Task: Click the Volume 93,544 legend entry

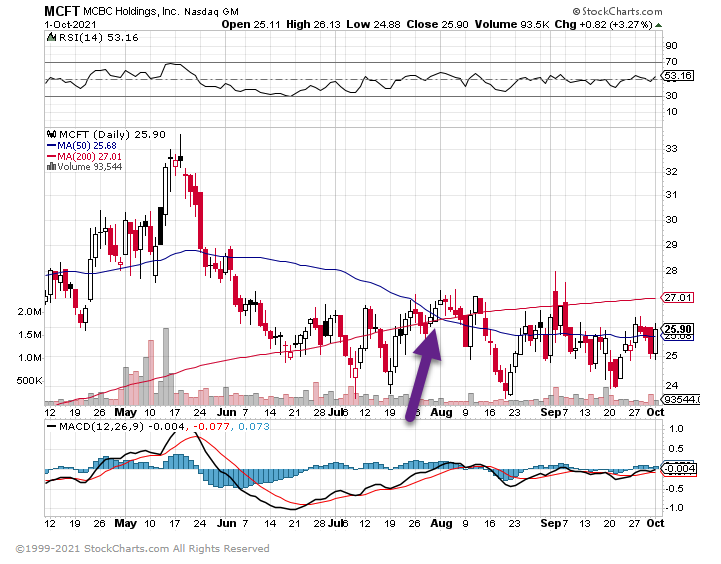Action: pos(88,167)
